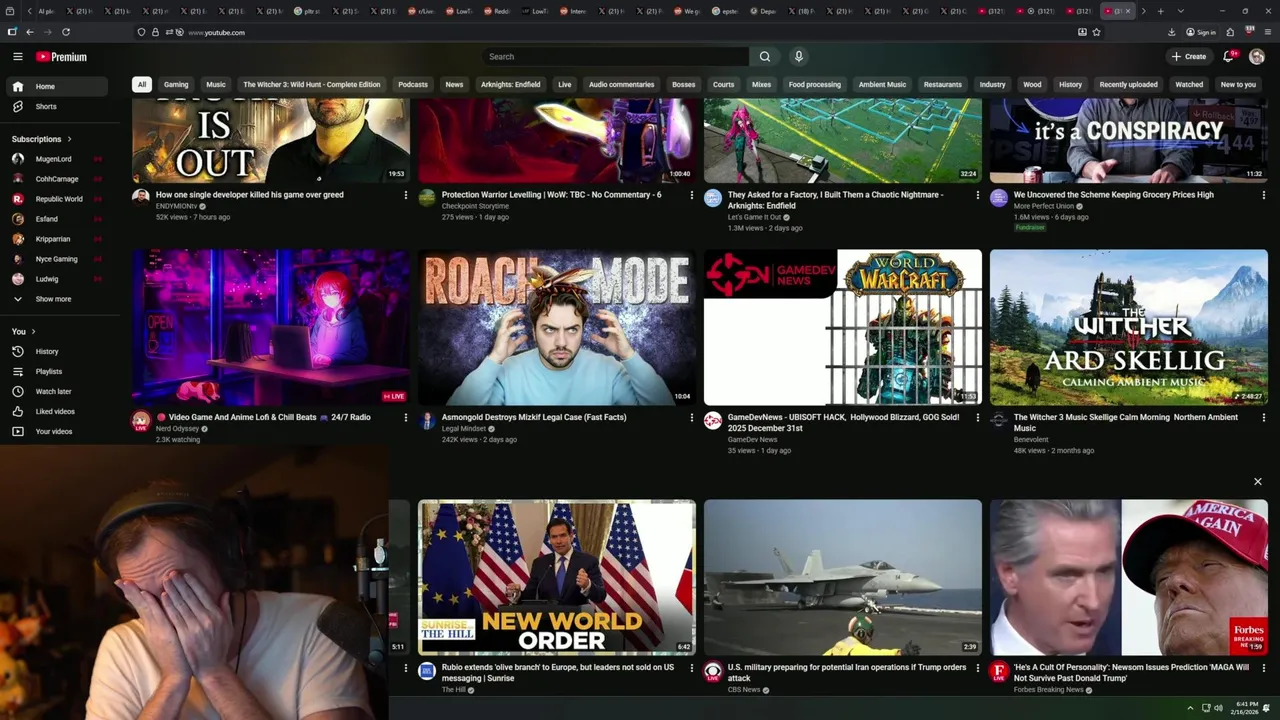This screenshot has height=720, width=1280.
Task: Select the Ambient Music filter chip
Action: coord(882,85)
